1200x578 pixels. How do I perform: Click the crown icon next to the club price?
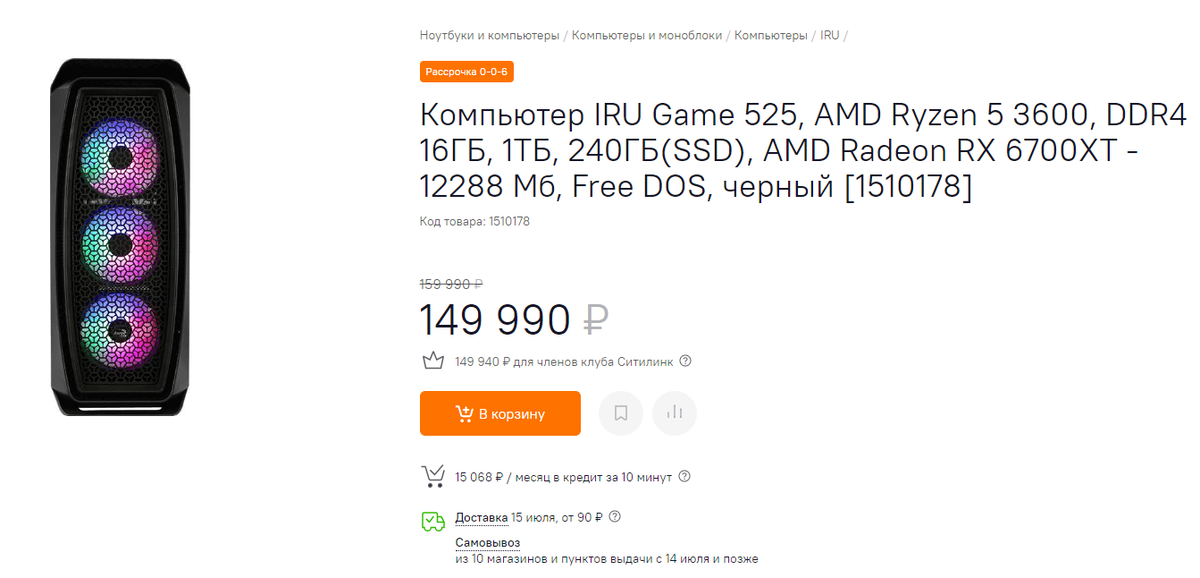tap(432, 359)
